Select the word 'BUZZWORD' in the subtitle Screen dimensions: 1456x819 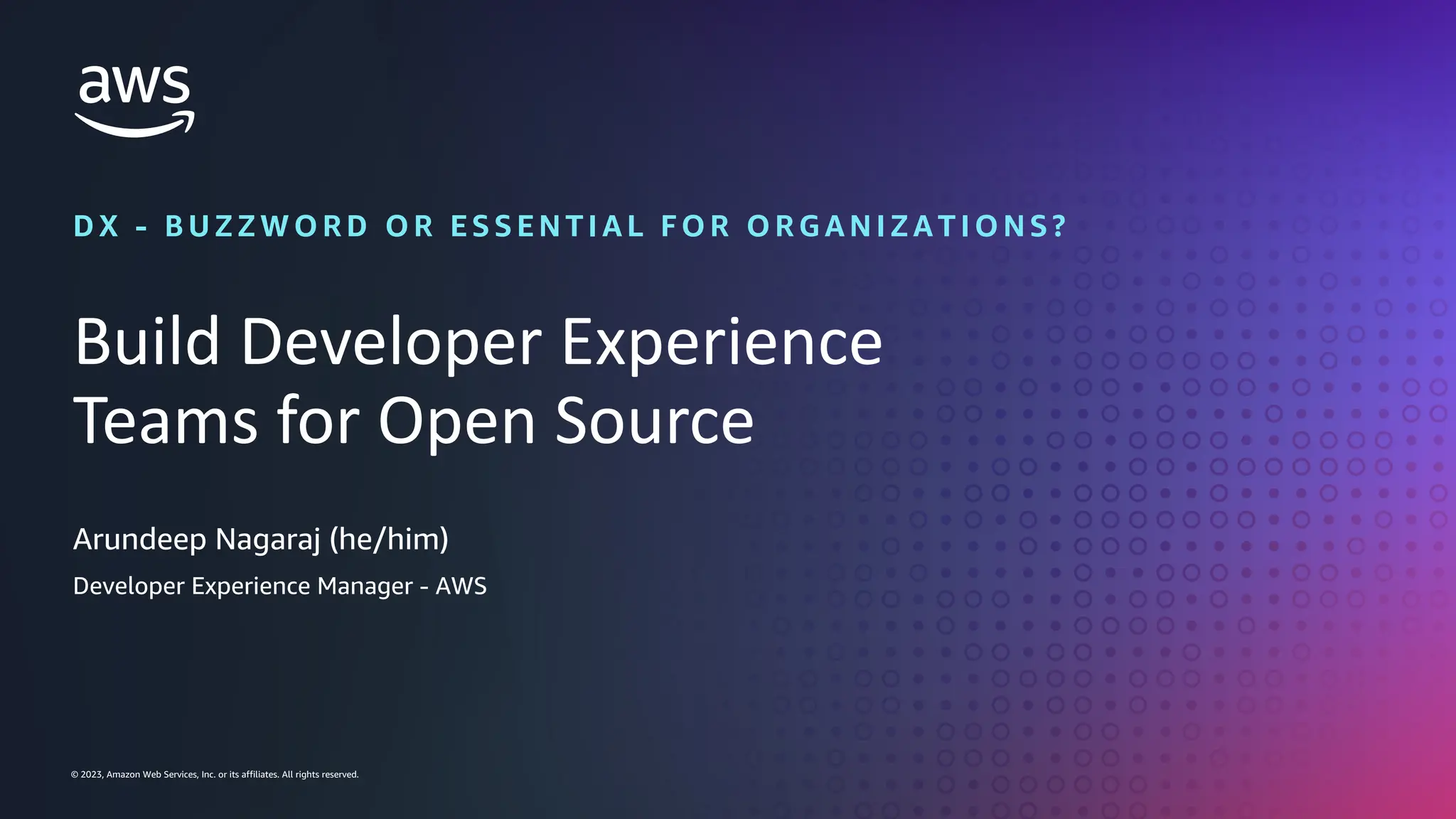coord(267,227)
